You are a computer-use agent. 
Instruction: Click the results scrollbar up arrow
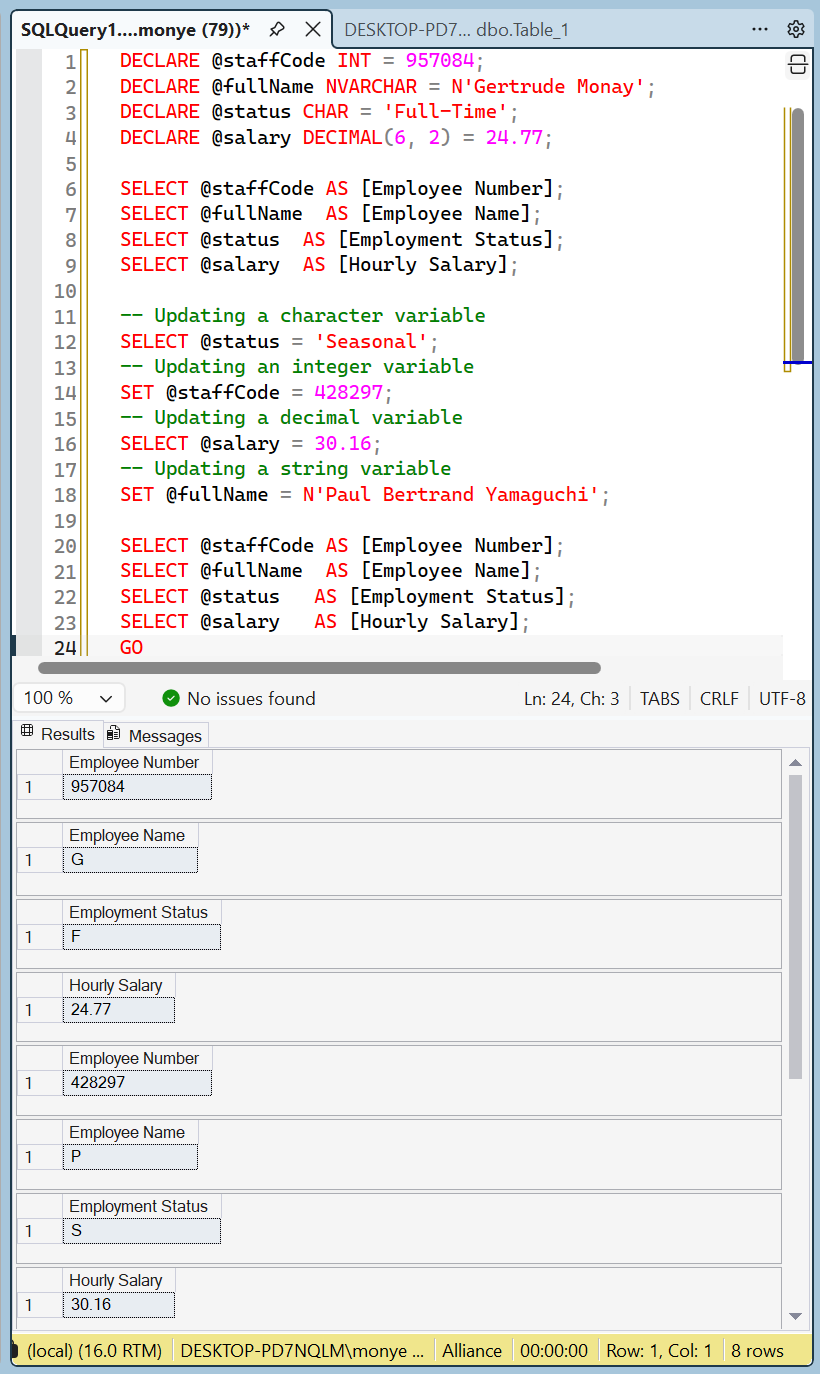796,763
